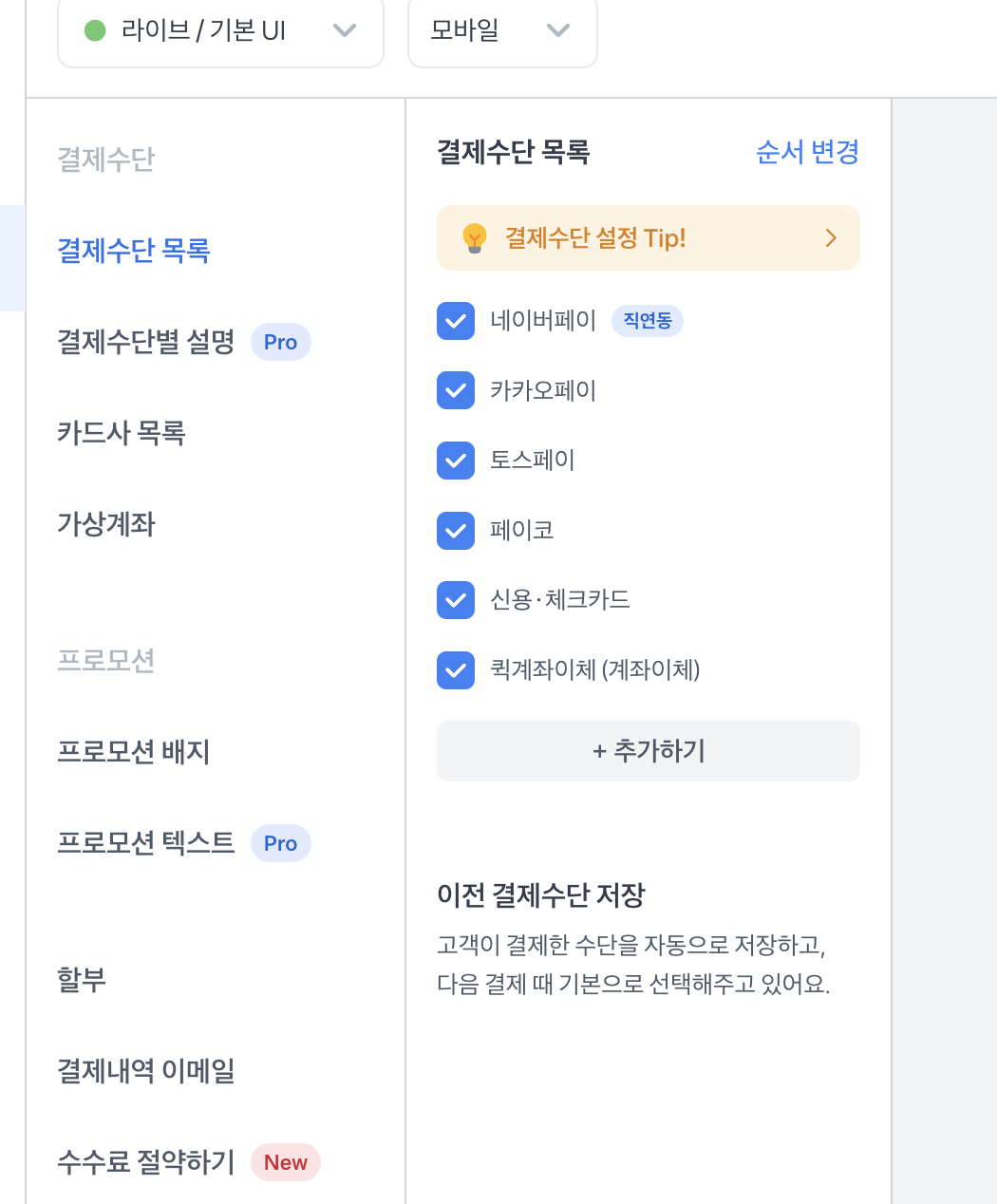Click the + 추가하기 button
This screenshot has height=1204, width=997.
pos(649,751)
